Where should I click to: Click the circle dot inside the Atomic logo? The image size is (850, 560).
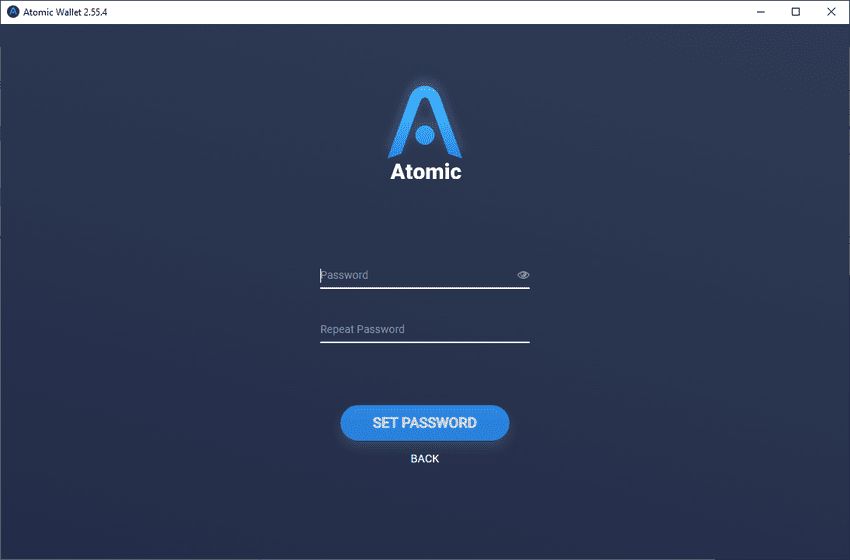coord(425,135)
